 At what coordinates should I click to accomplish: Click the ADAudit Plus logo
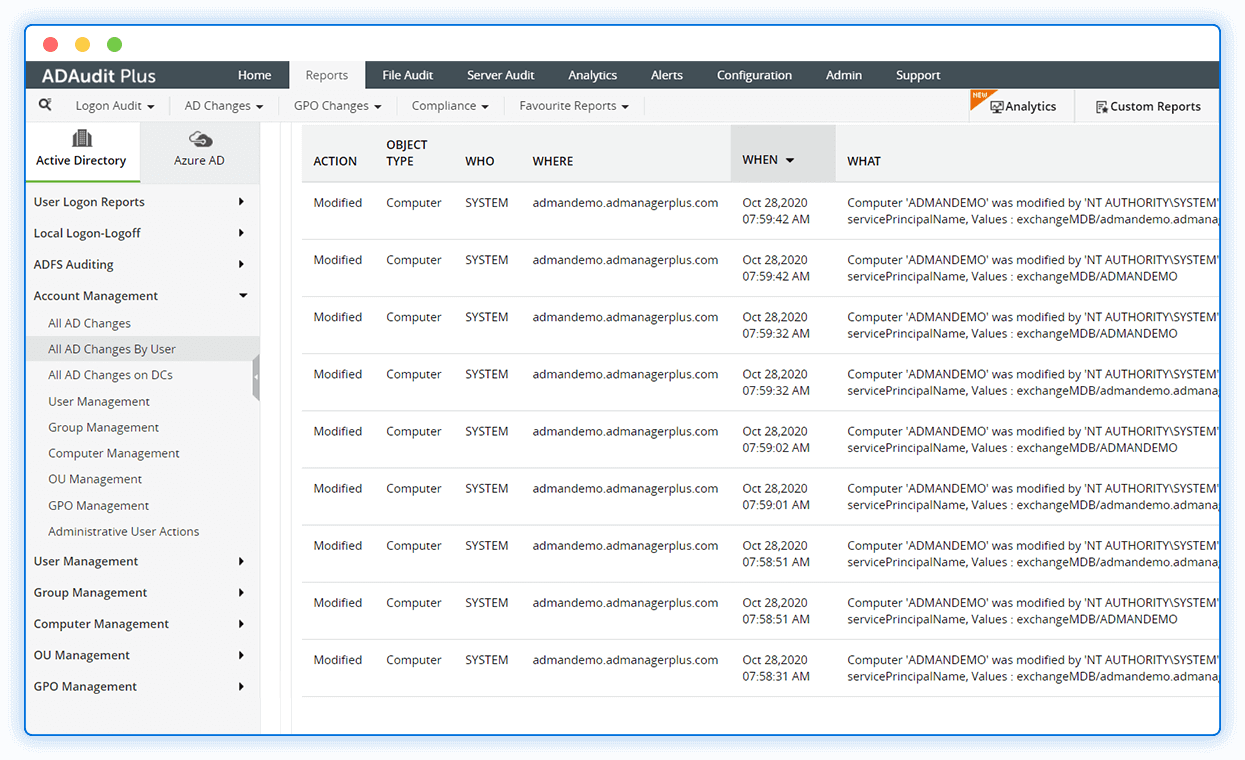[x=98, y=75]
